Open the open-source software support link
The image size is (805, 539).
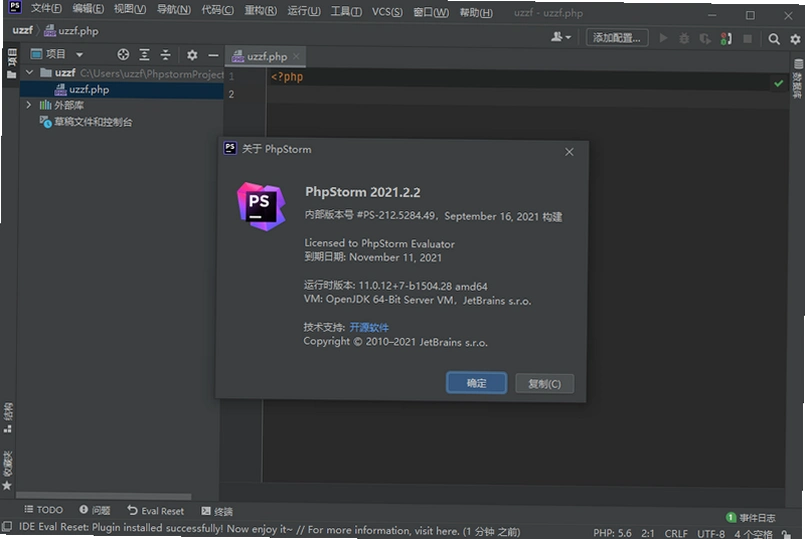pos(369,328)
